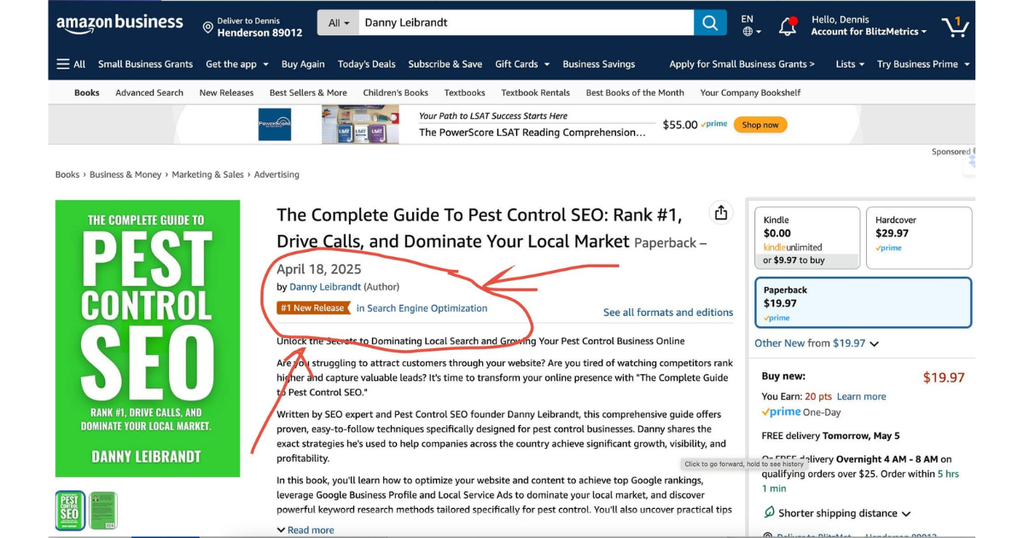Viewport: 1024px width, 538px height.
Task: Expand the description with Read more
Action: coord(306,530)
